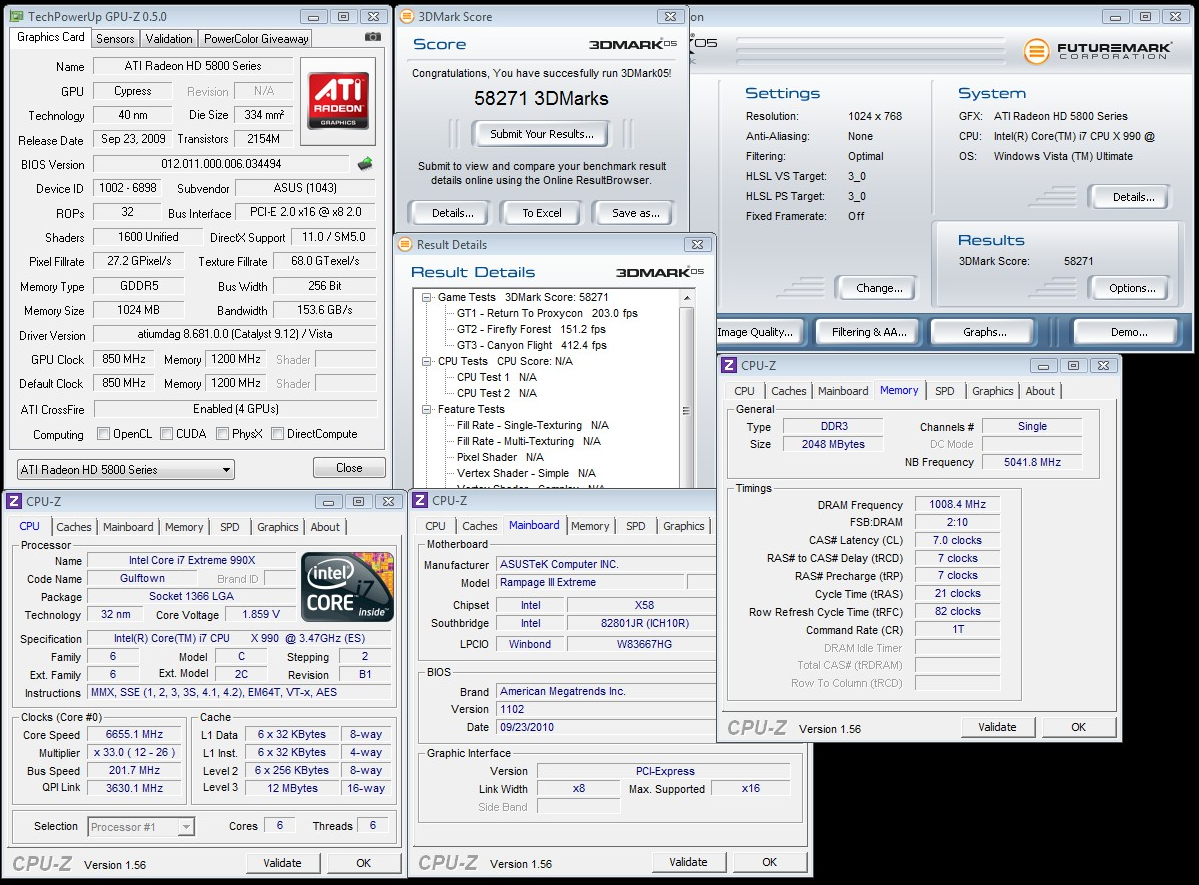This screenshot has width=1199, height=885.
Task: Click Validate in the CPU-Z CPU window
Action: click(x=282, y=864)
